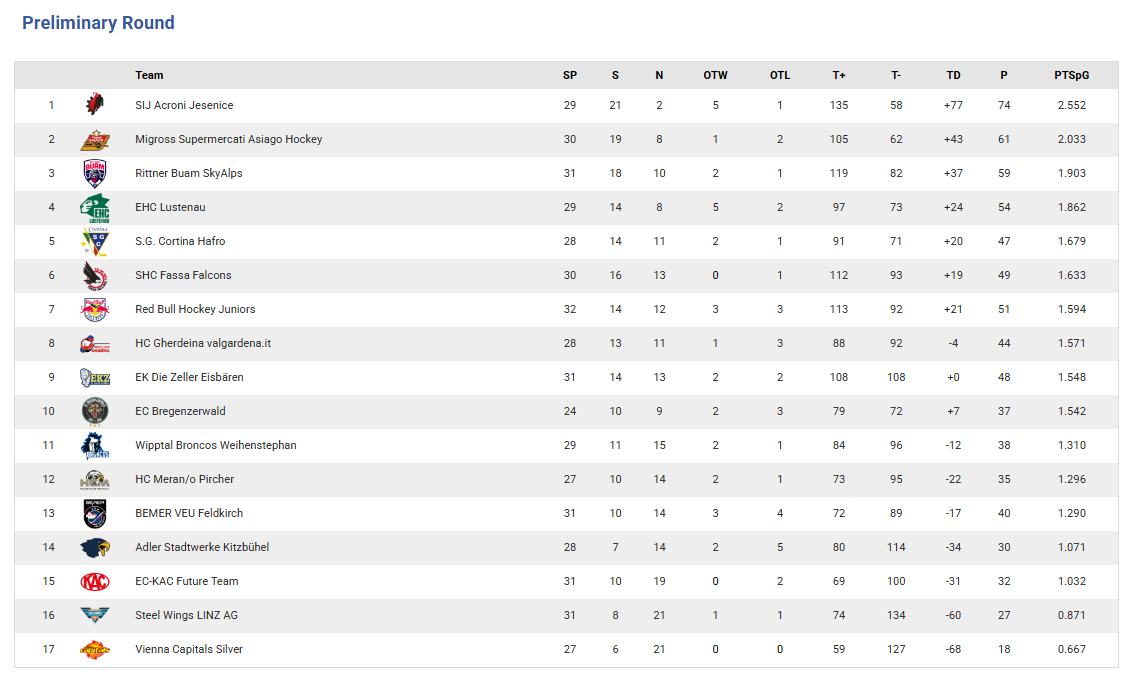1128x674 pixels.
Task: Click the SHC Fassa Falcons logo
Action: coord(95,276)
